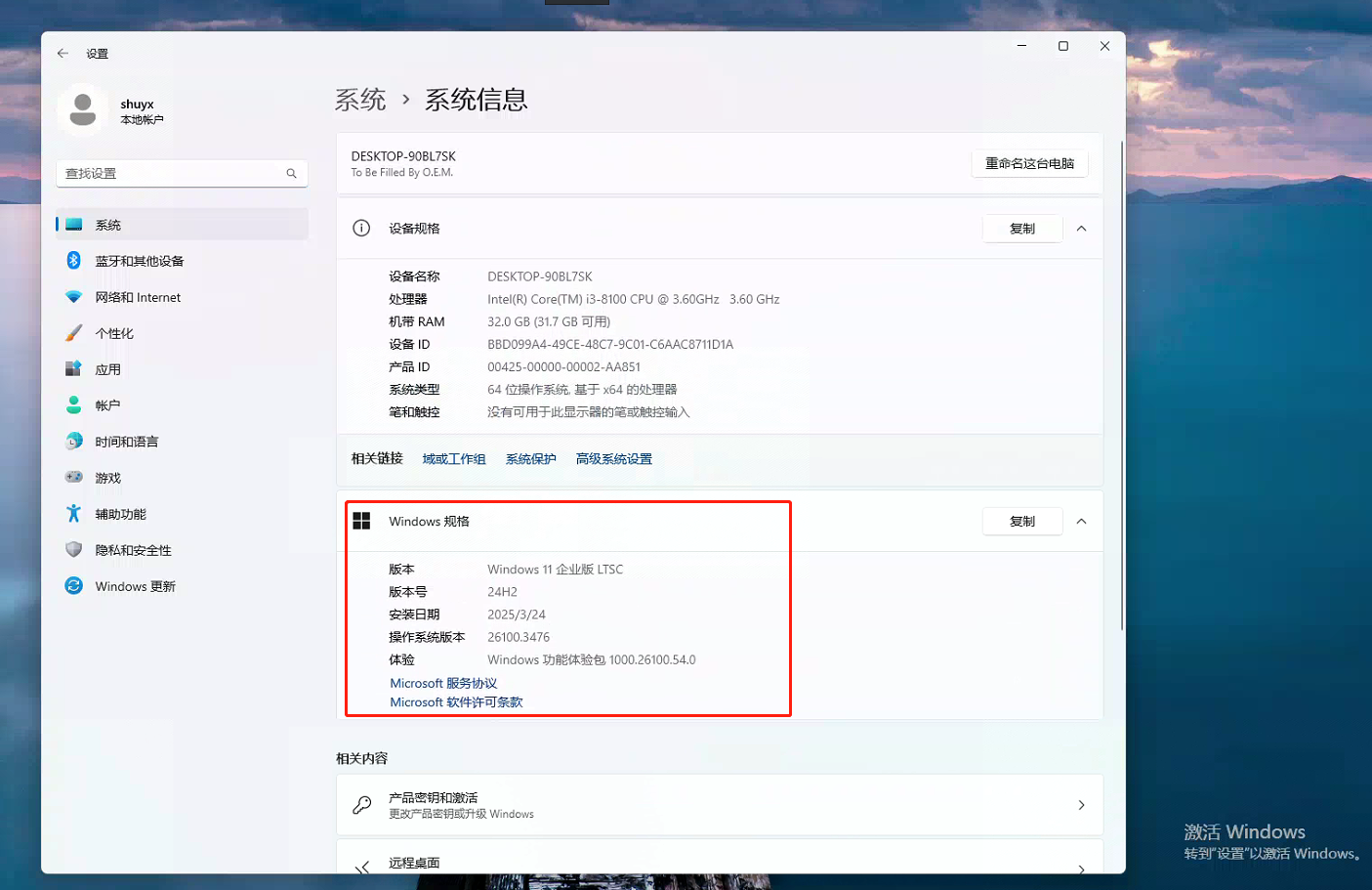The image size is (1372, 890).
Task: Click the back arrow in Settings
Action: click(62, 54)
